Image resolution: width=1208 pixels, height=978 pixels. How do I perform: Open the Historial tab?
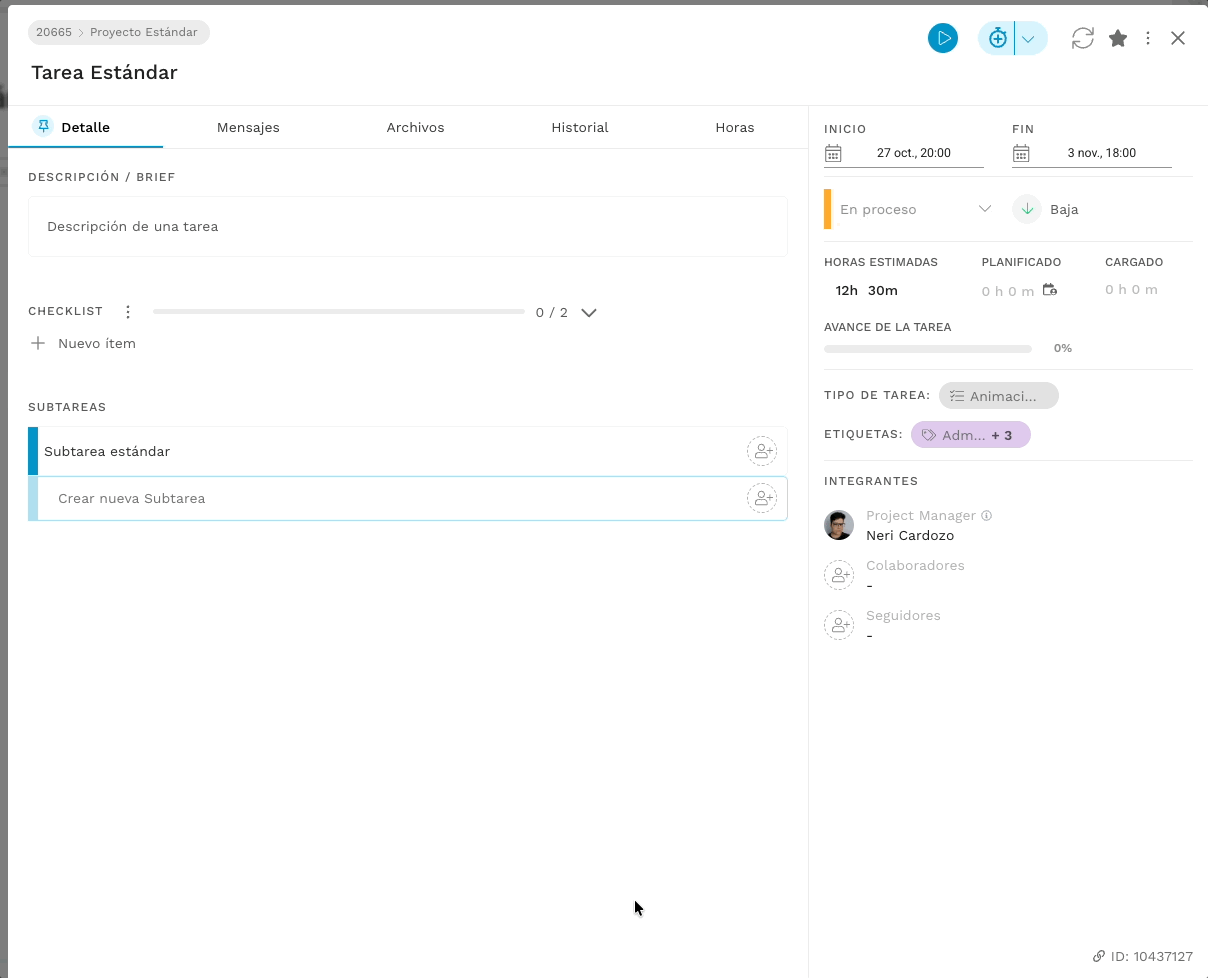[580, 127]
